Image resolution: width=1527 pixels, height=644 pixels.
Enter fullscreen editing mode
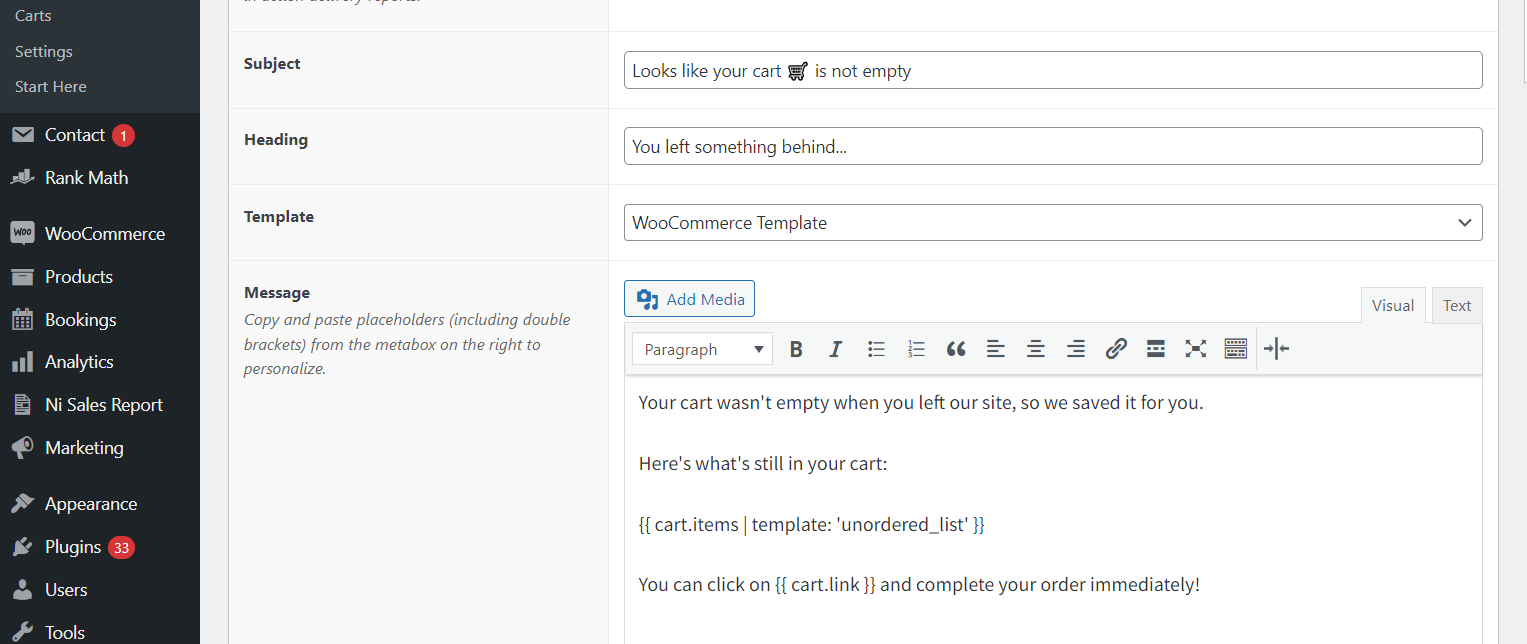pyautogui.click(x=1196, y=348)
